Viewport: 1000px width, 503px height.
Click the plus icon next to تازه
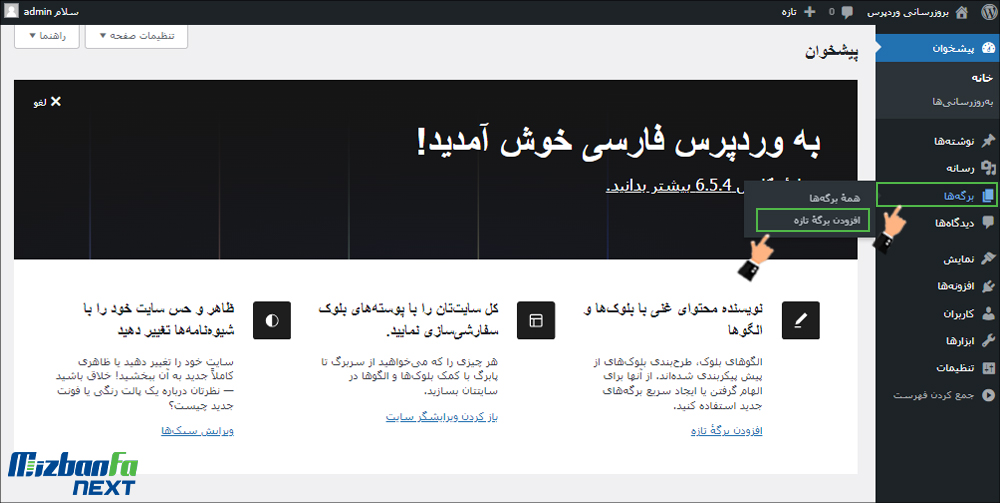pos(809,12)
